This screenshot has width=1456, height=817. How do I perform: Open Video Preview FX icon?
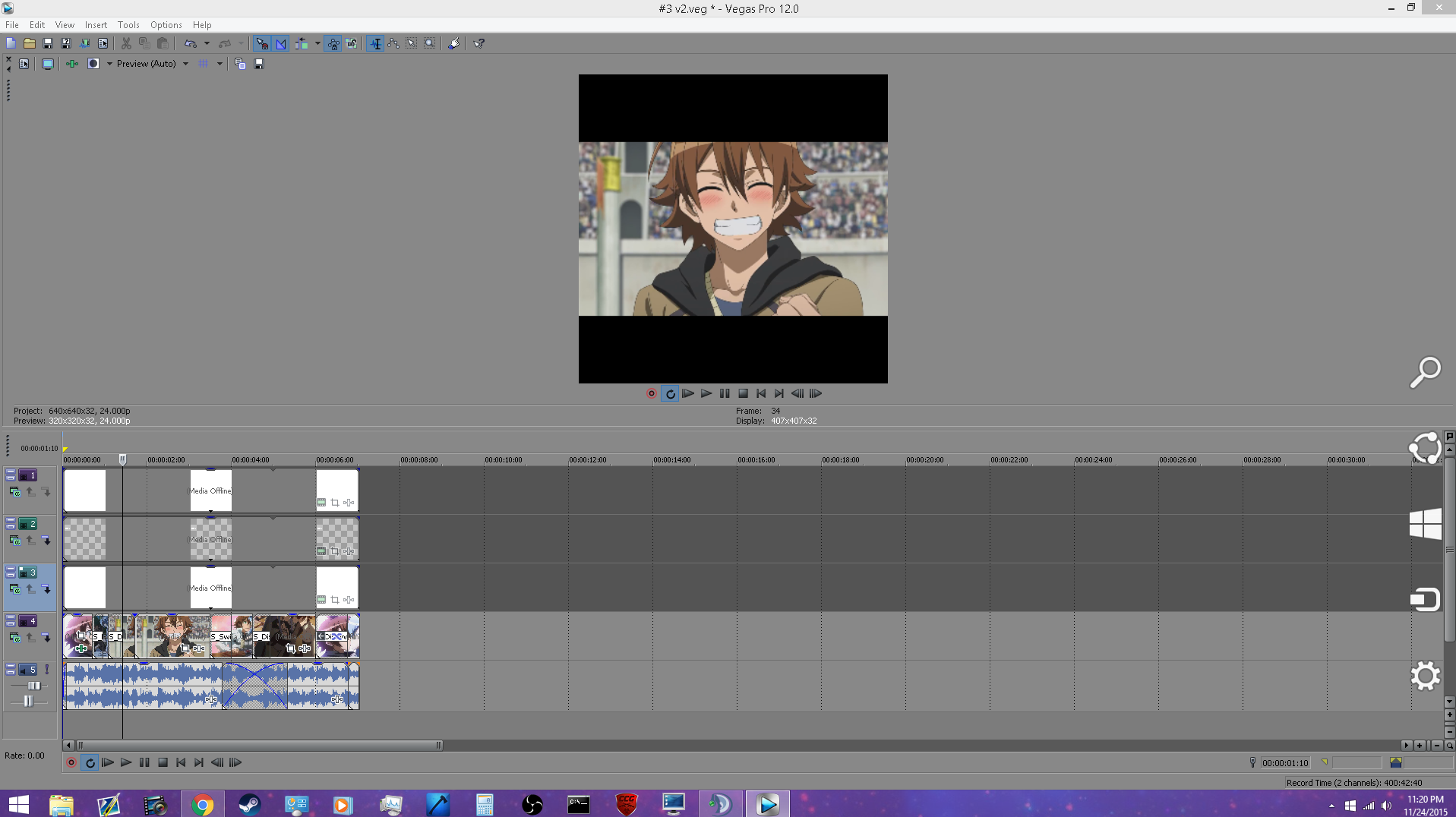pyautogui.click(x=71, y=64)
